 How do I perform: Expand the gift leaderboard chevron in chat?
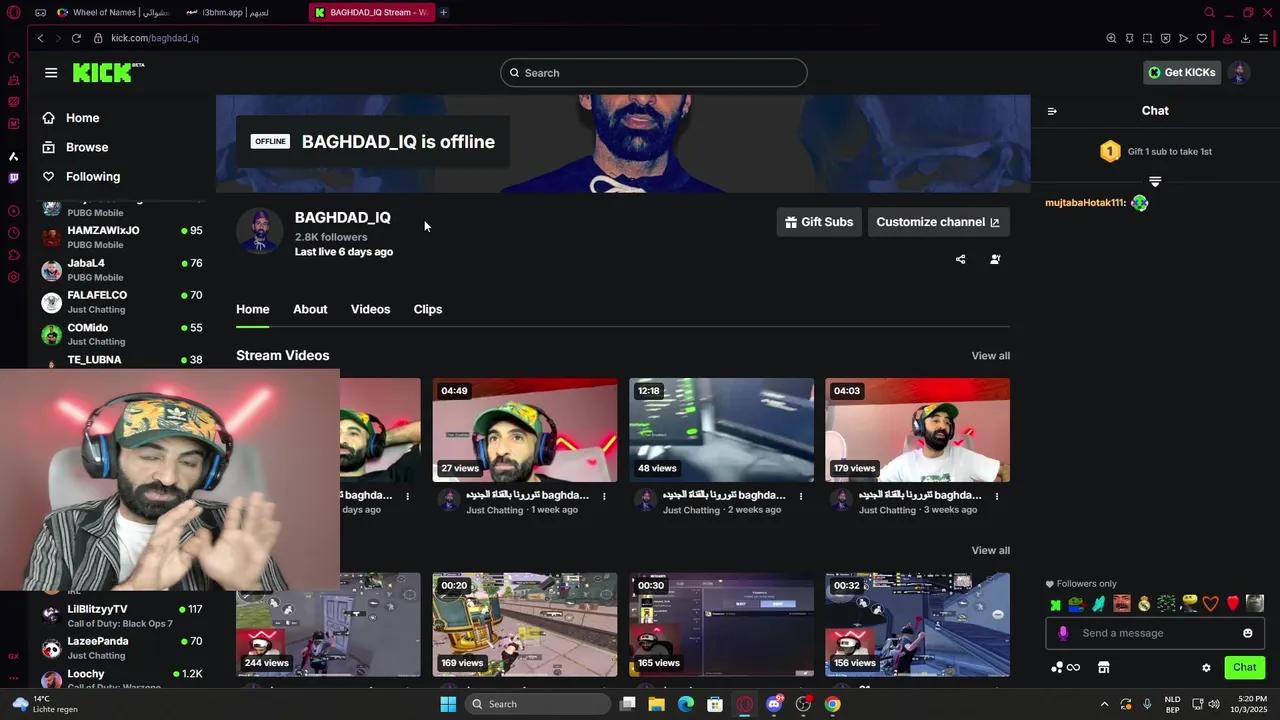pos(1155,181)
